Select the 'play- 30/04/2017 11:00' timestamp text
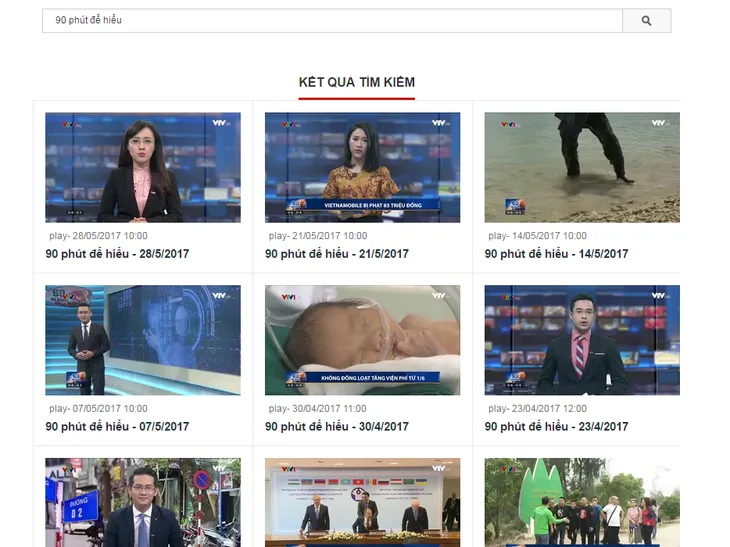Screen dimensions: 730x547 (x=318, y=408)
